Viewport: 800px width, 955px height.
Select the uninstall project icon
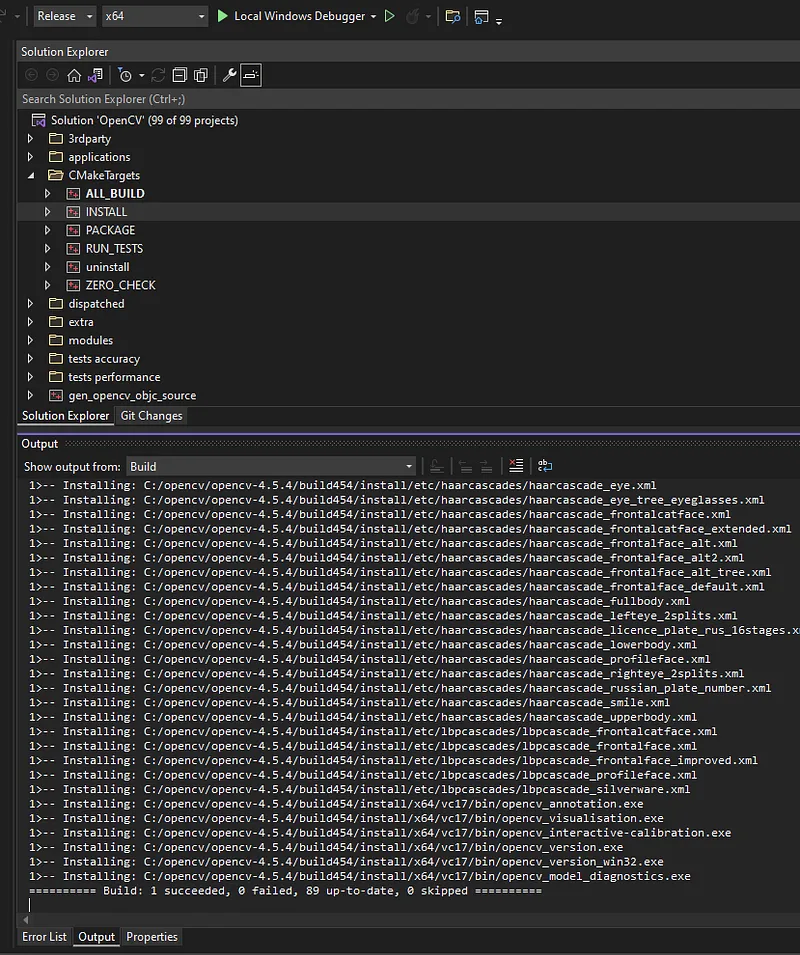tap(73, 267)
